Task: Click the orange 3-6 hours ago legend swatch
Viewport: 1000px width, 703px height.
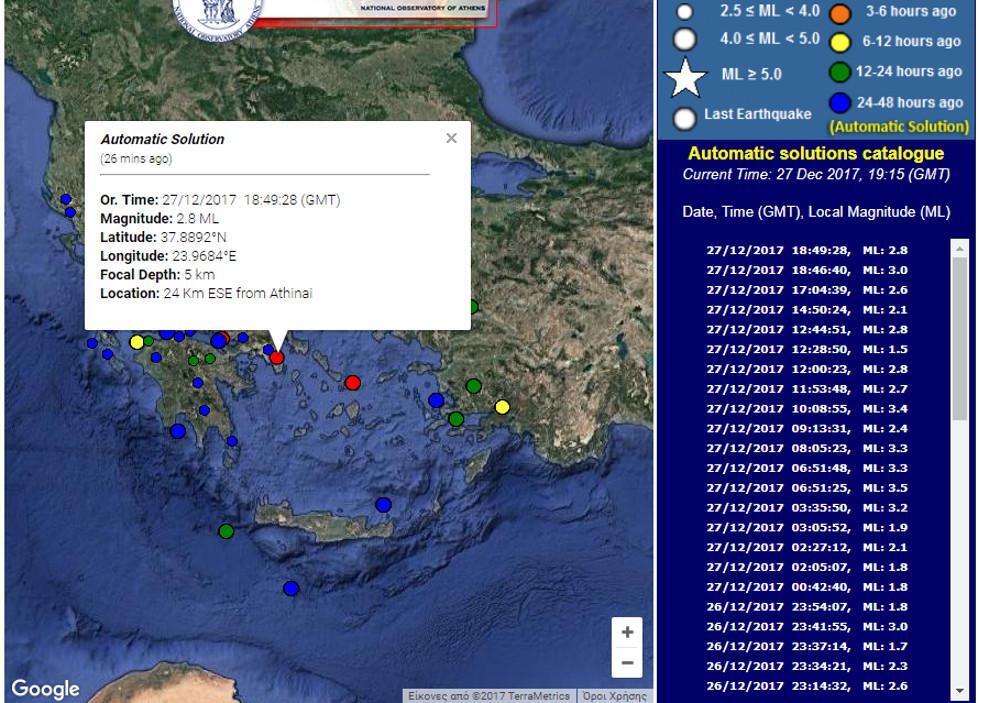Action: pos(840,13)
